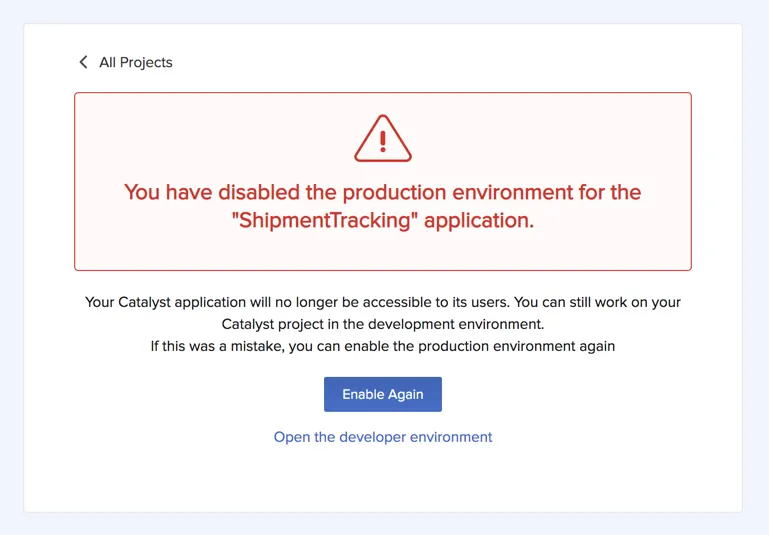Click the word "application." ending the heading
This screenshot has width=769, height=535.
(479, 221)
